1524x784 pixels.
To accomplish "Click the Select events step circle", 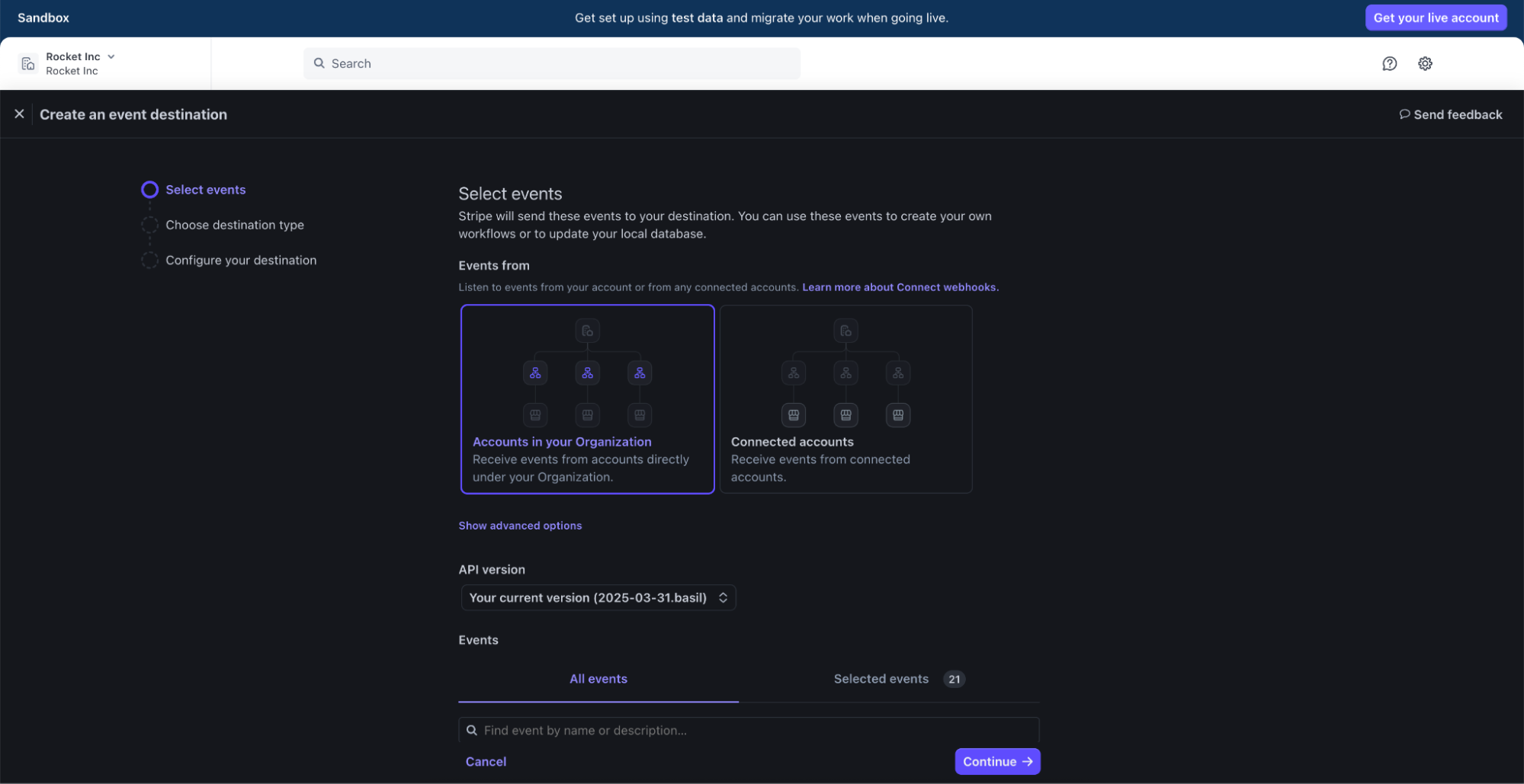I will [x=150, y=190].
